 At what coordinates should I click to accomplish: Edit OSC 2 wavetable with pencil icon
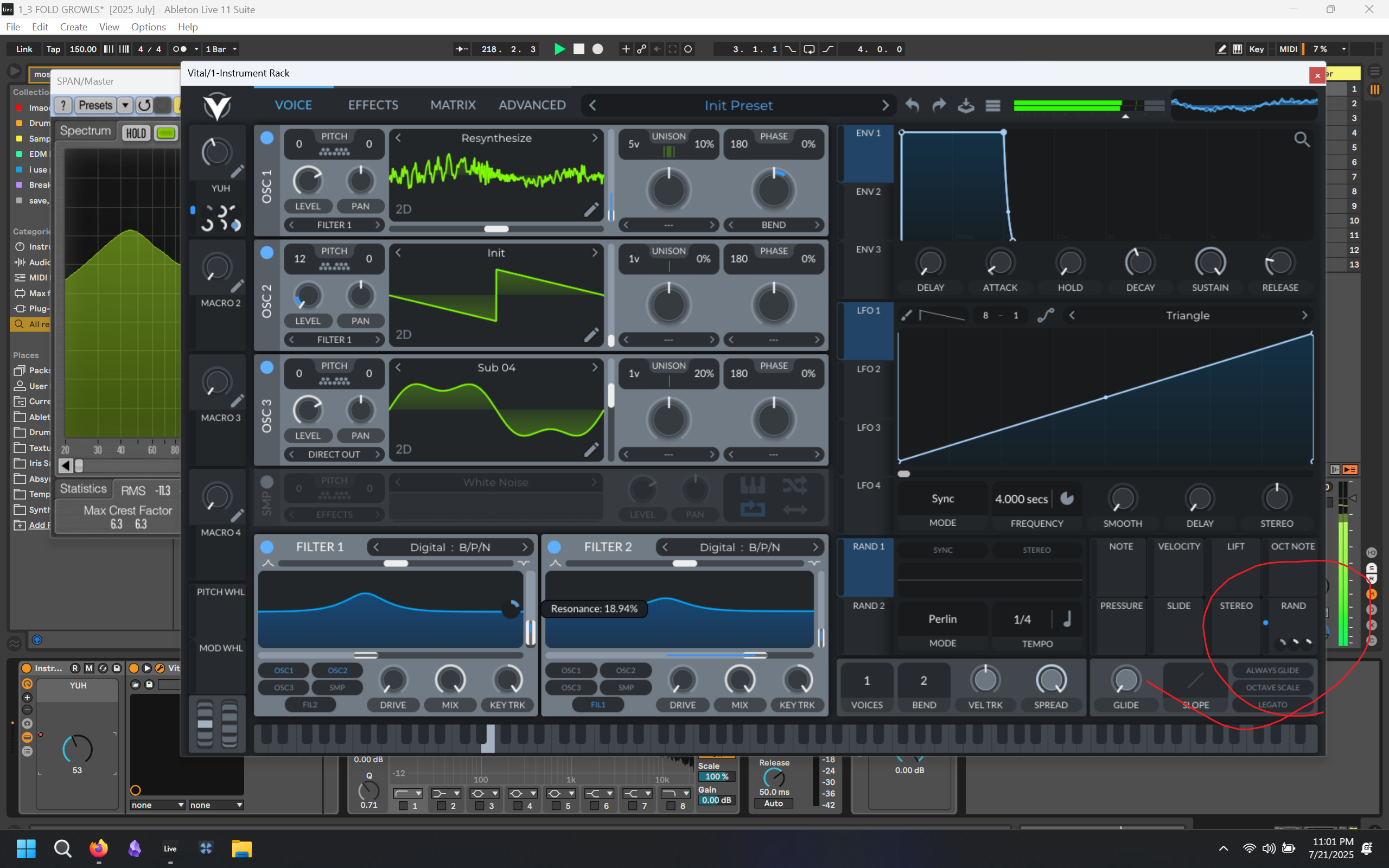[591, 335]
